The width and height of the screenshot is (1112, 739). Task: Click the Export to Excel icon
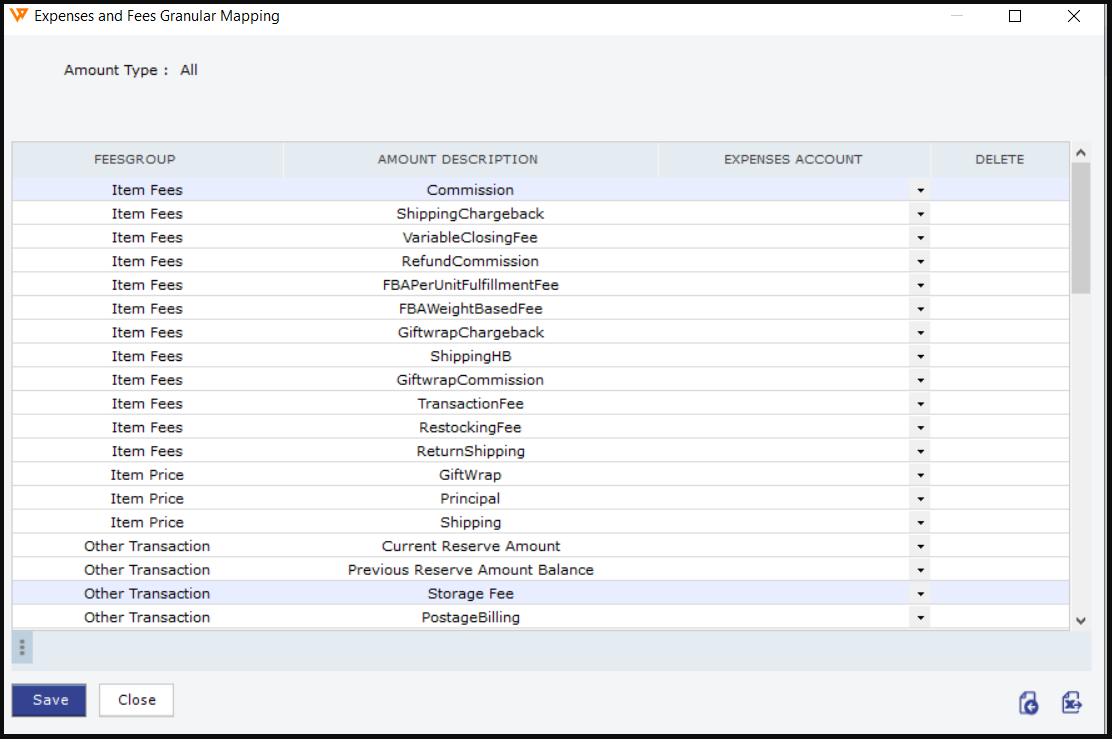(1071, 703)
